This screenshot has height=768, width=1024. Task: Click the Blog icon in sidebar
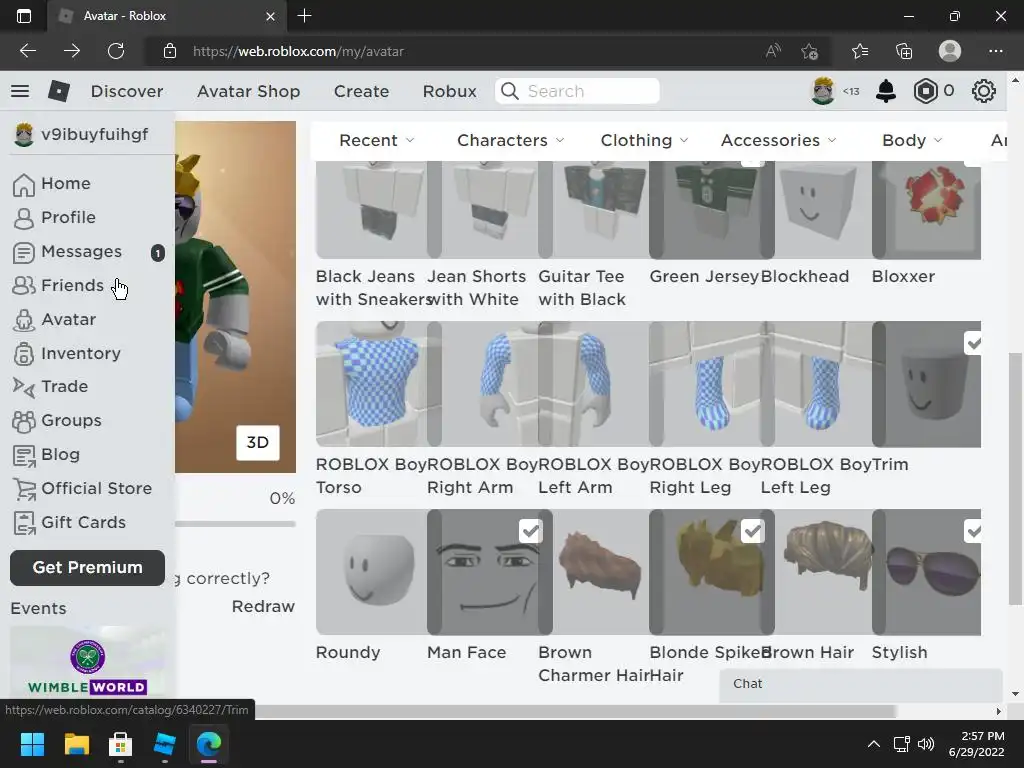point(24,455)
